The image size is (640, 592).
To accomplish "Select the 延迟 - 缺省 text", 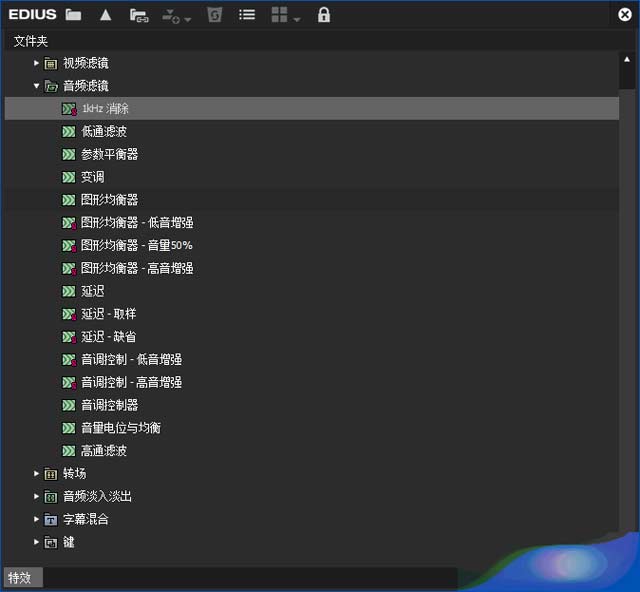I will (x=109, y=337).
